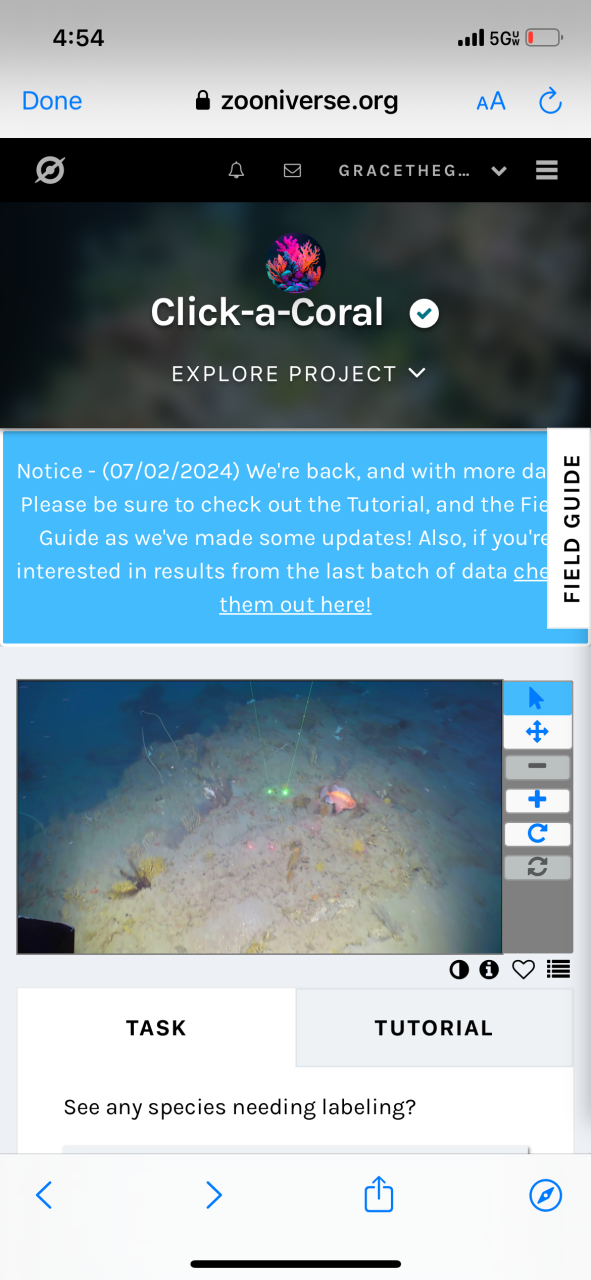Open Safari reader AA text options
Screen dimensions: 591x1280
tap(491, 101)
